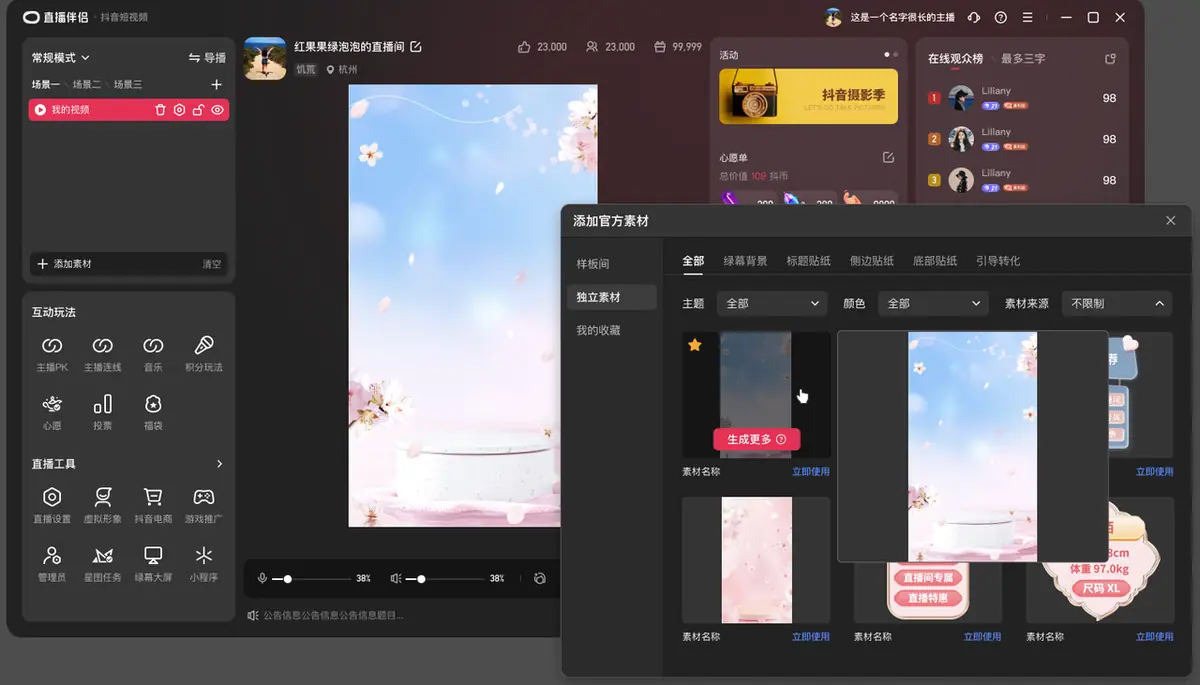Open 直播设置 live settings
The height and width of the screenshot is (685, 1200).
tap(52, 505)
